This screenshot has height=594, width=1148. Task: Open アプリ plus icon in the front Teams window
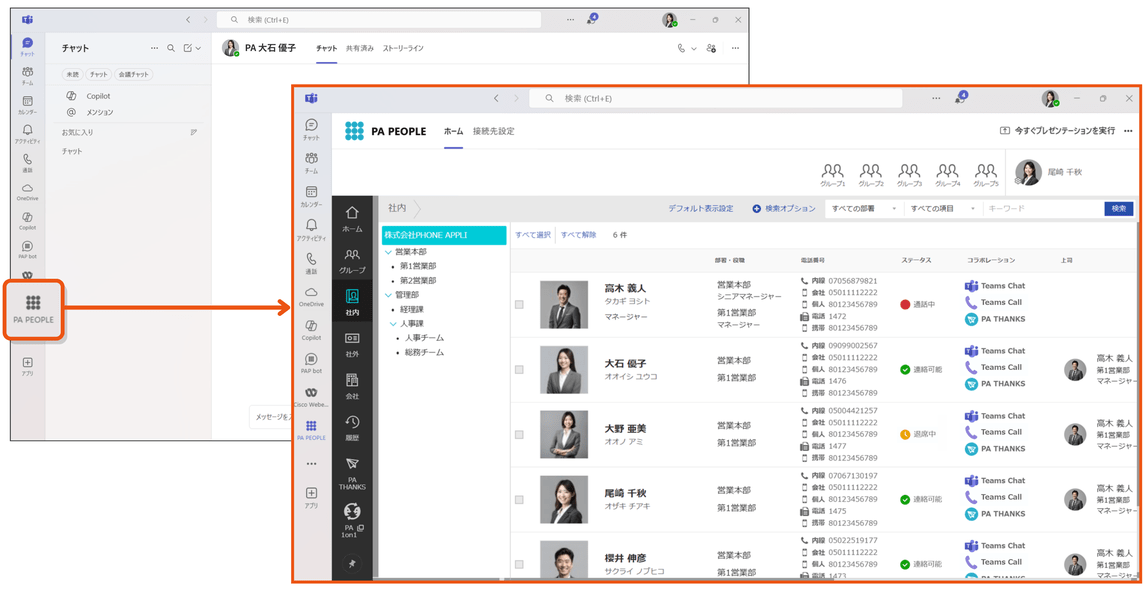pos(311,497)
